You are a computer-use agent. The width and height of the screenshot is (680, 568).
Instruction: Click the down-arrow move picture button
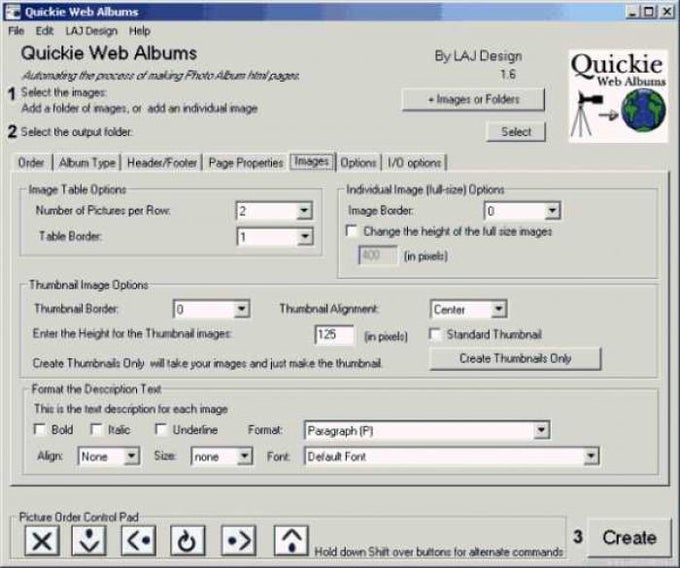pos(89,540)
